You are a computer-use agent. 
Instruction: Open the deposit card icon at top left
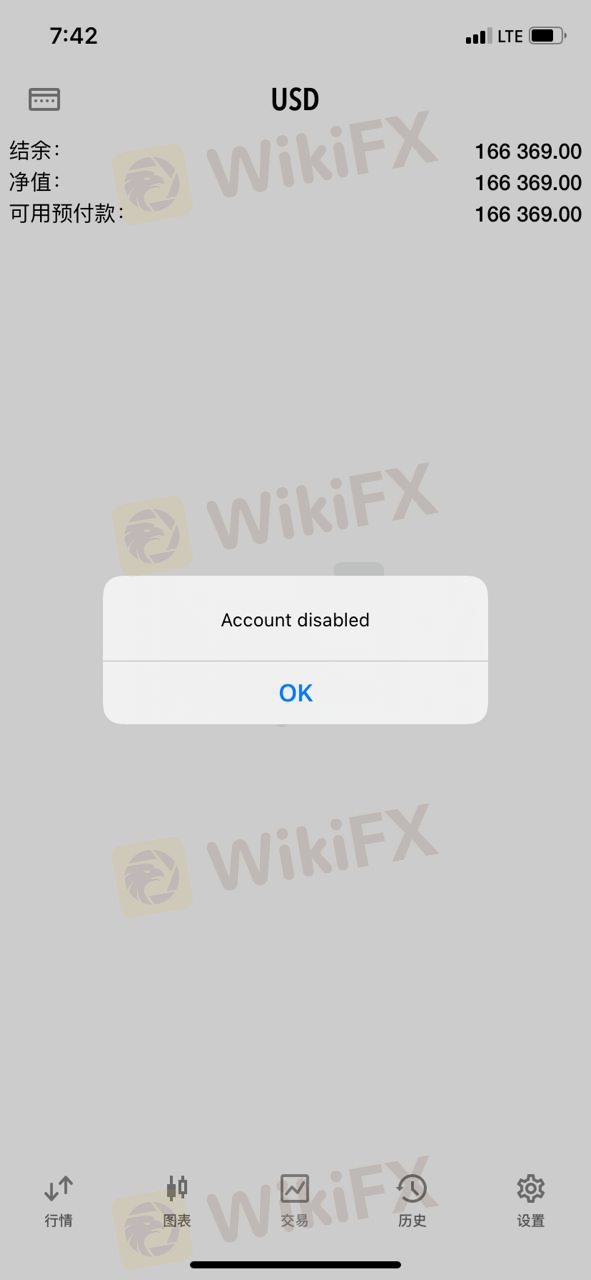[44, 99]
